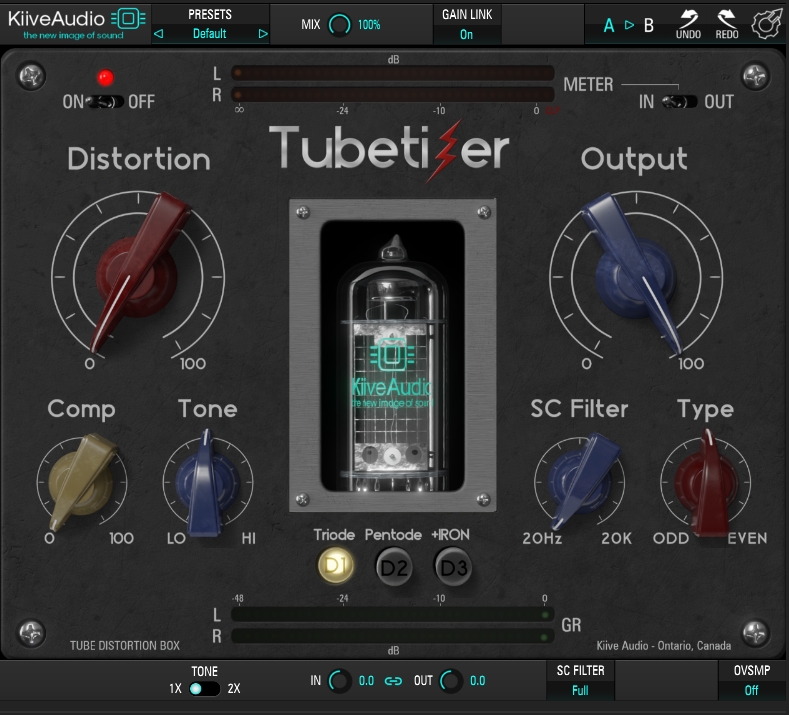
Task: Click the MIX knob
Action: pos(340,24)
